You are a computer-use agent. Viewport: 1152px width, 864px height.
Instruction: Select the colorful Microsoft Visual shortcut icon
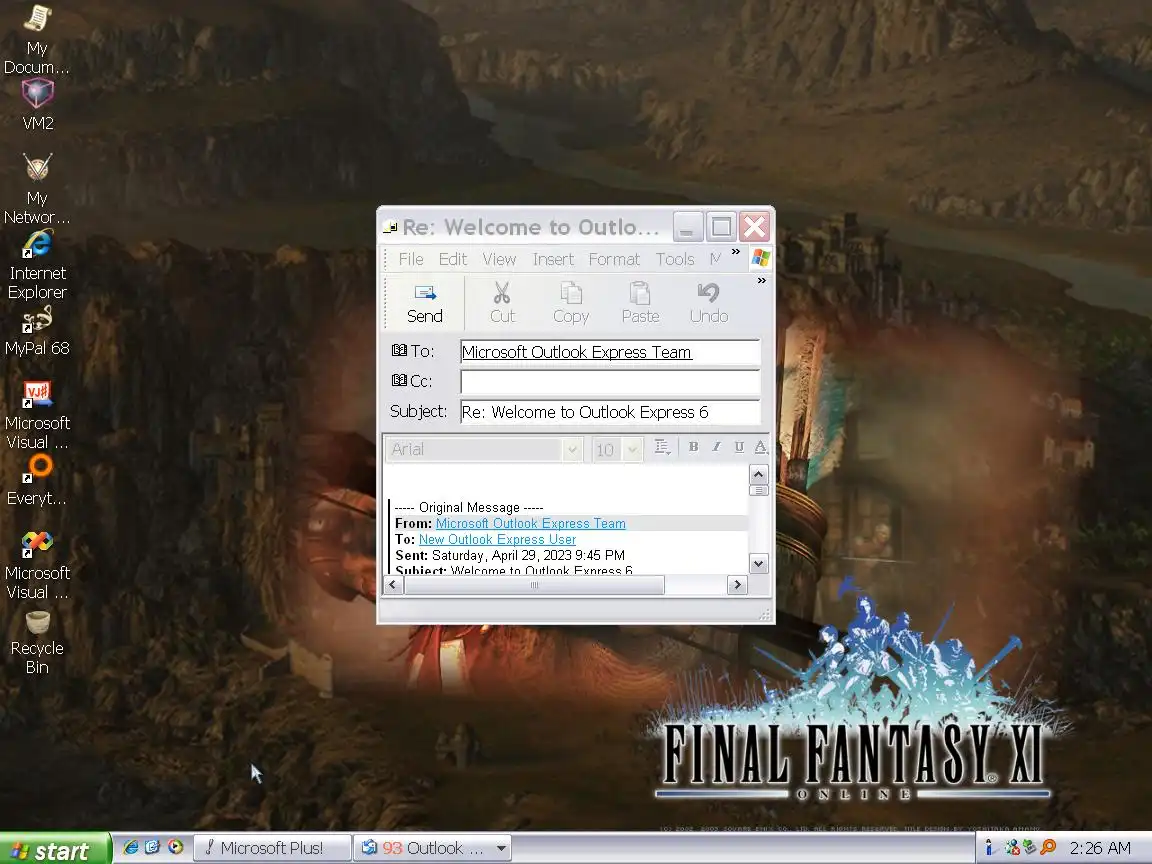point(37,565)
